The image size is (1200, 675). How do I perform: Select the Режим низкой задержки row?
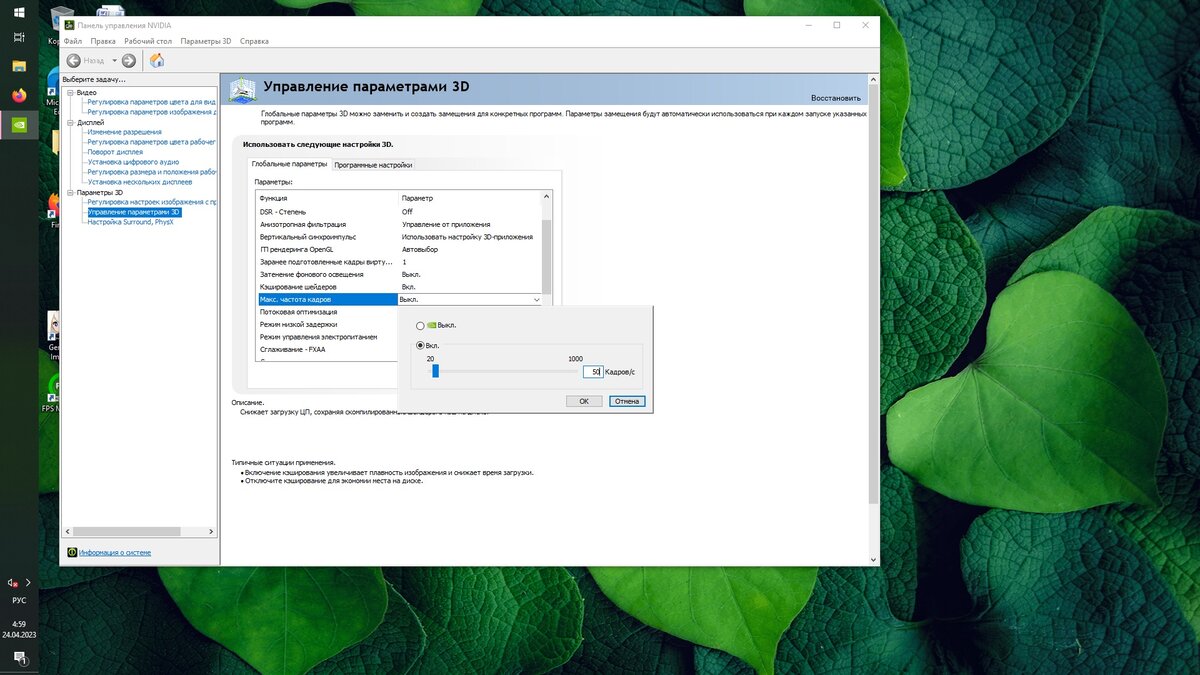327,324
